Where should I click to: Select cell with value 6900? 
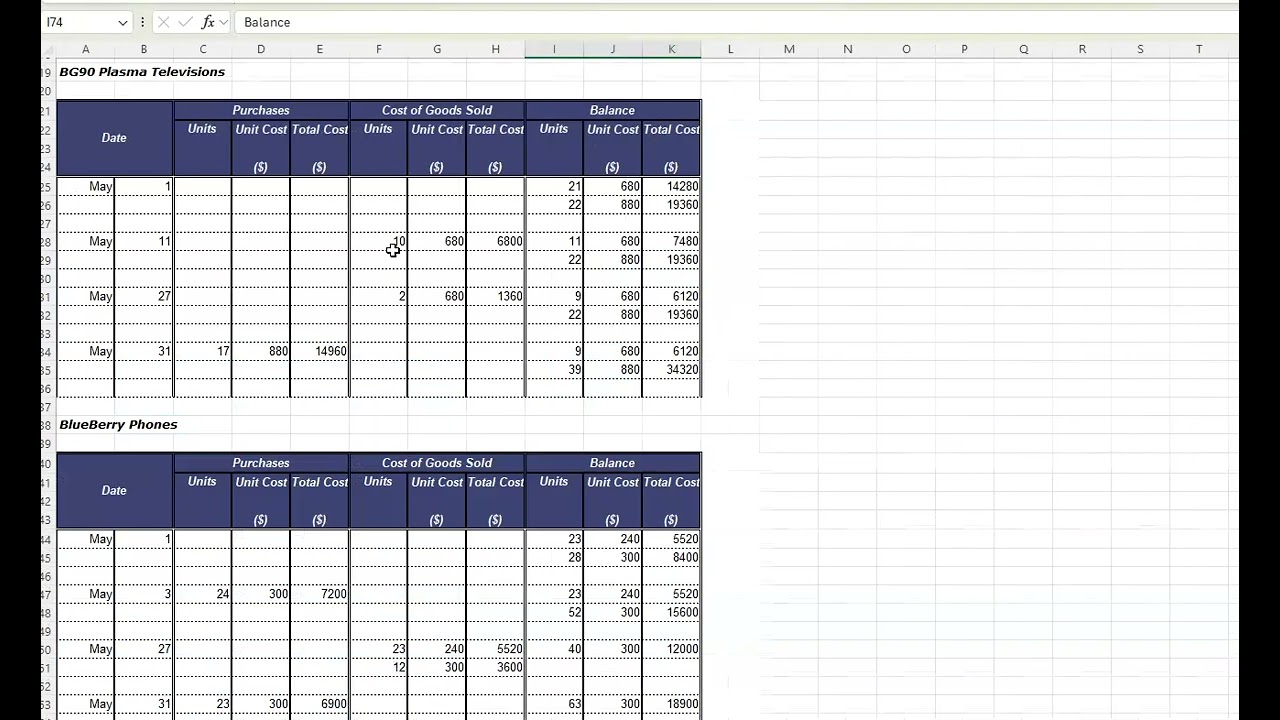[x=320, y=705]
